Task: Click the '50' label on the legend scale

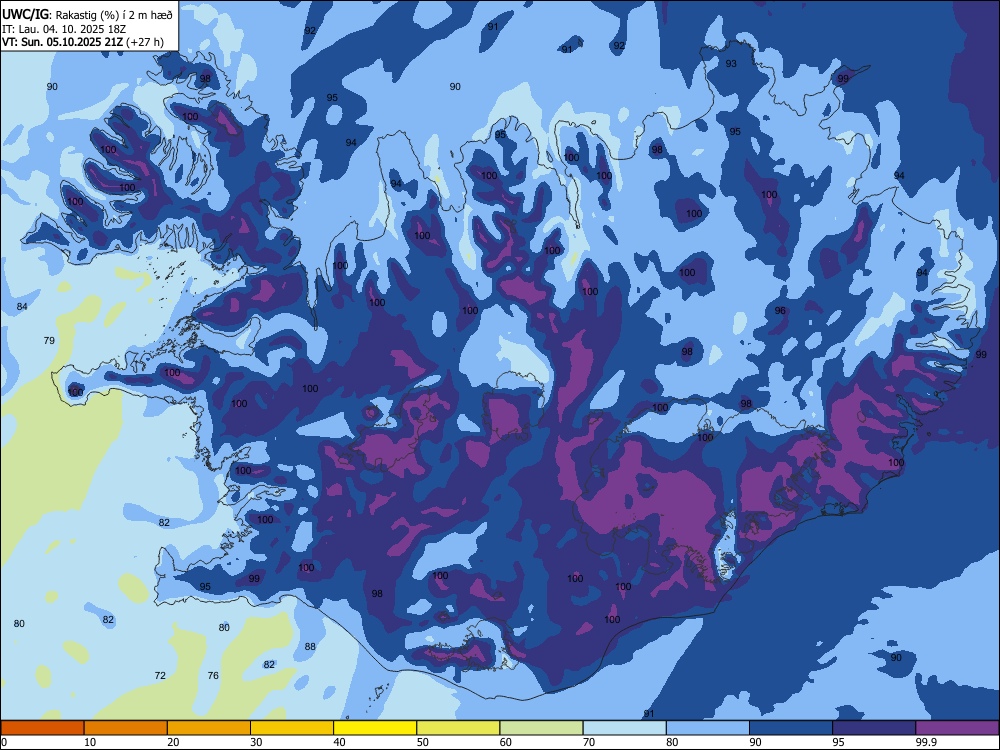Action: [423, 742]
